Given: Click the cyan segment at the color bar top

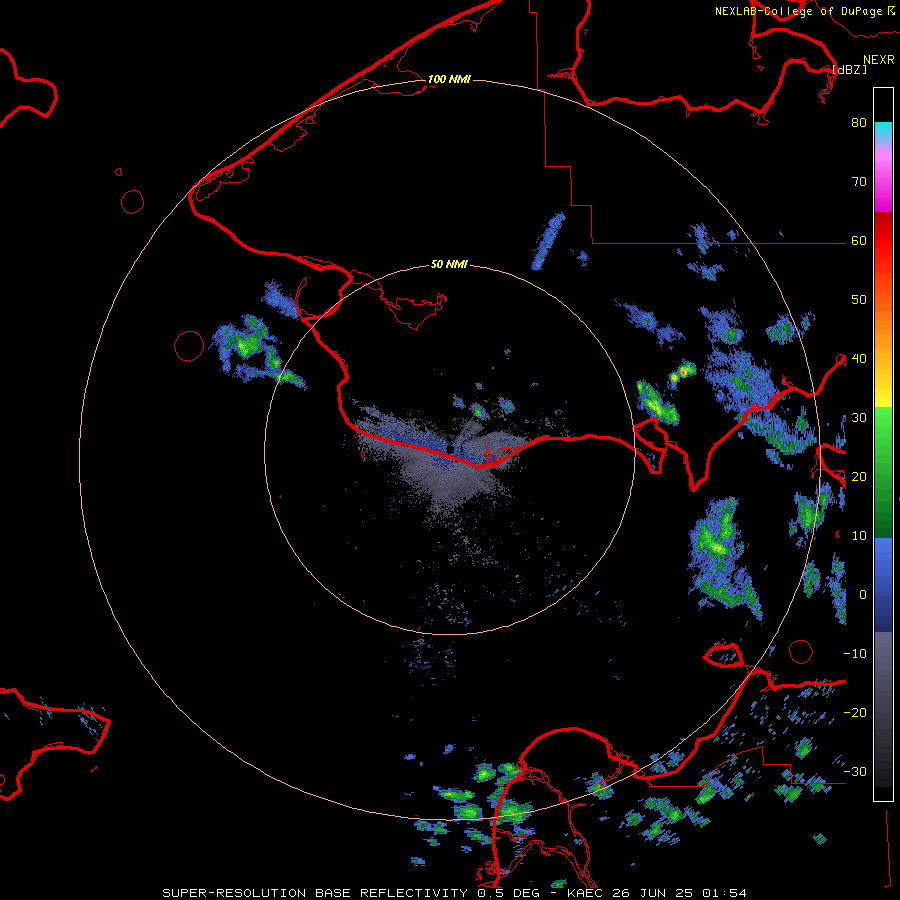Looking at the screenshot, I should click(x=883, y=130).
